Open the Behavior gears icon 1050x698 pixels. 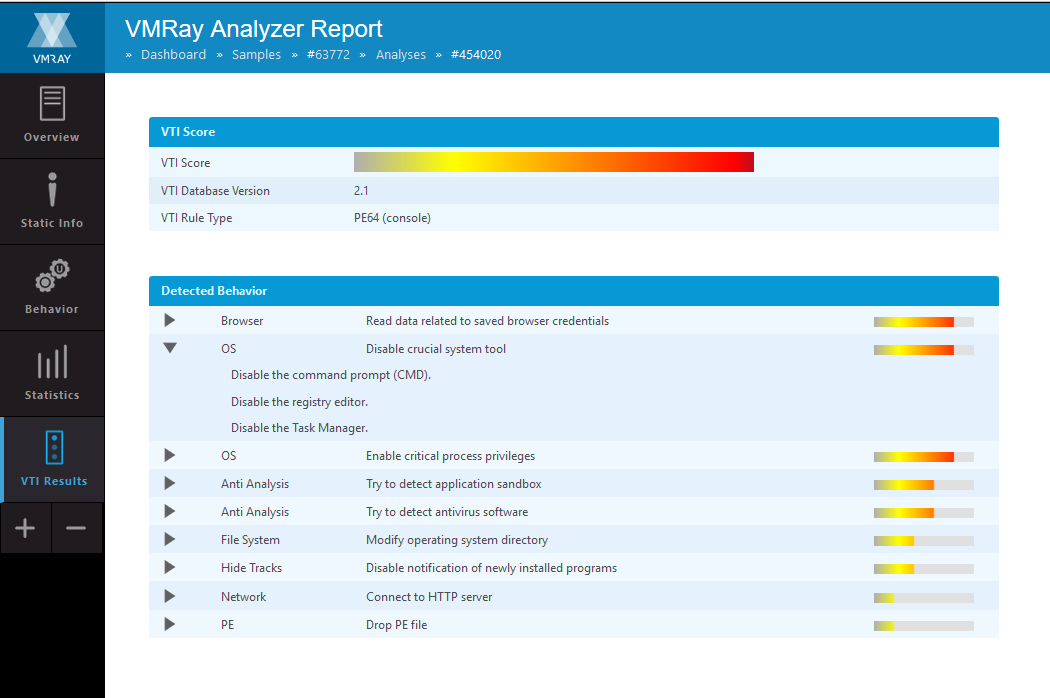point(52,275)
